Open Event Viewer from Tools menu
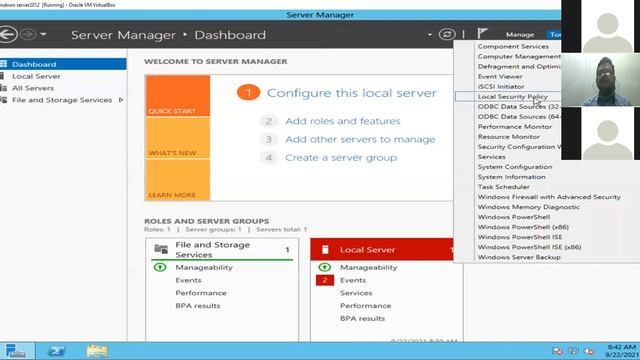This screenshot has width=640, height=360. coord(500,76)
